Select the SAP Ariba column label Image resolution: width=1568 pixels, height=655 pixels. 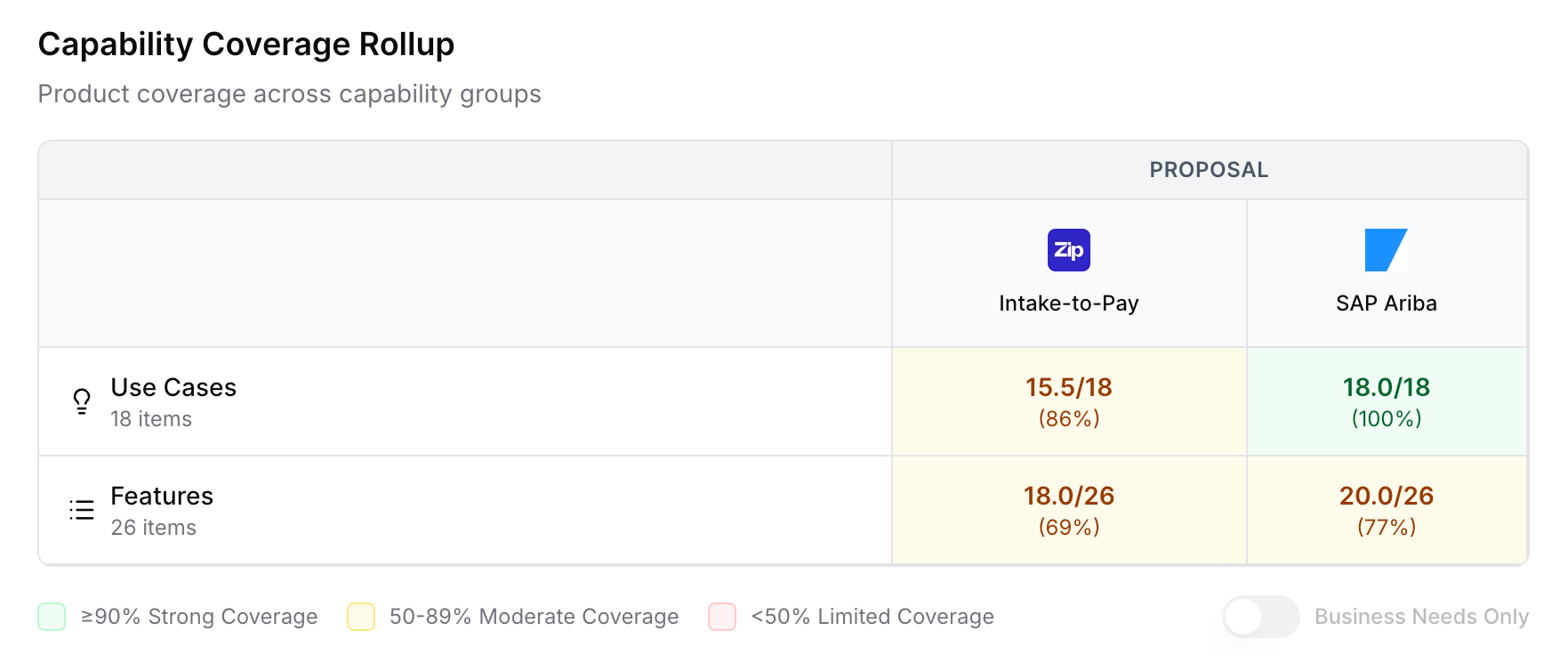[x=1386, y=303]
